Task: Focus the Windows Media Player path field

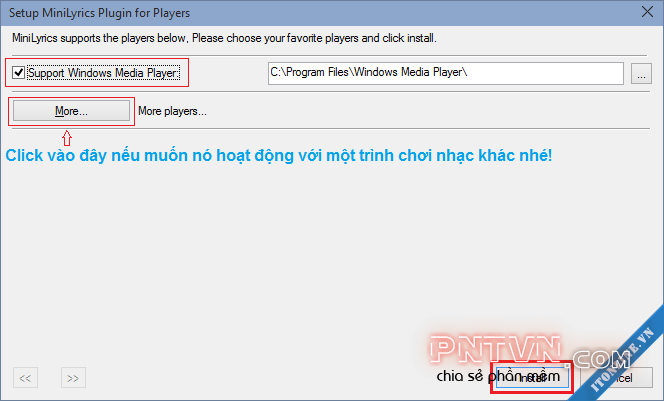Action: point(445,73)
